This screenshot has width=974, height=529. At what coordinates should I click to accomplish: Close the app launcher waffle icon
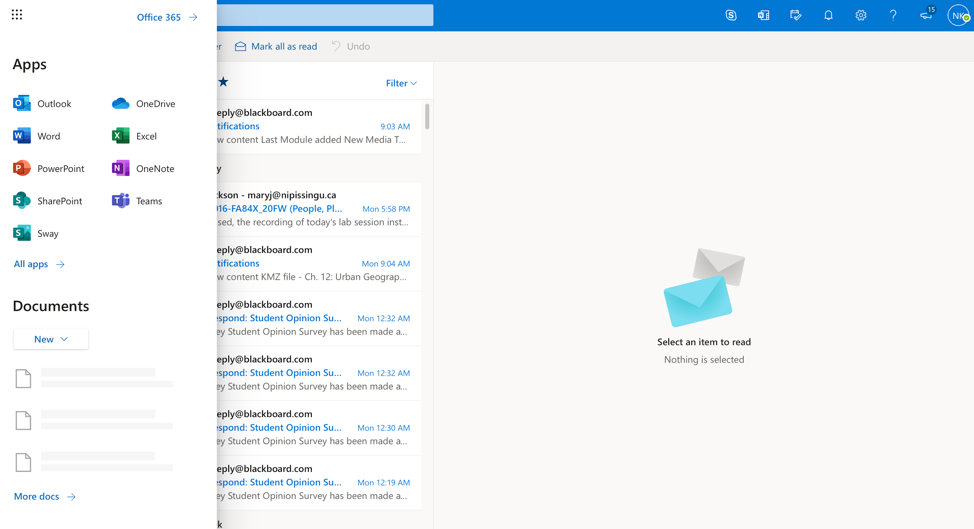click(x=17, y=15)
